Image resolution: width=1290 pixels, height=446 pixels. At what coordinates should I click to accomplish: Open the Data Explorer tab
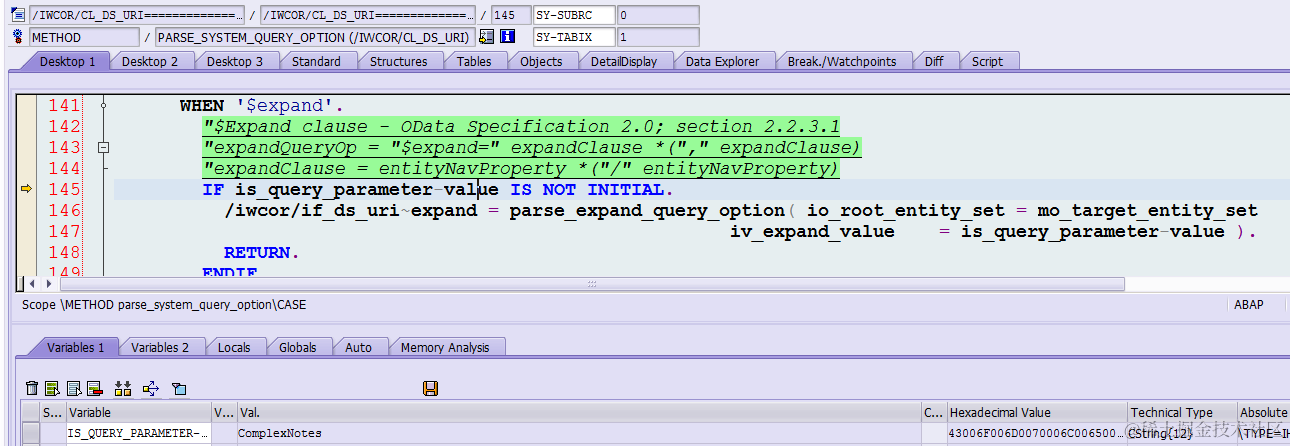(x=722, y=61)
